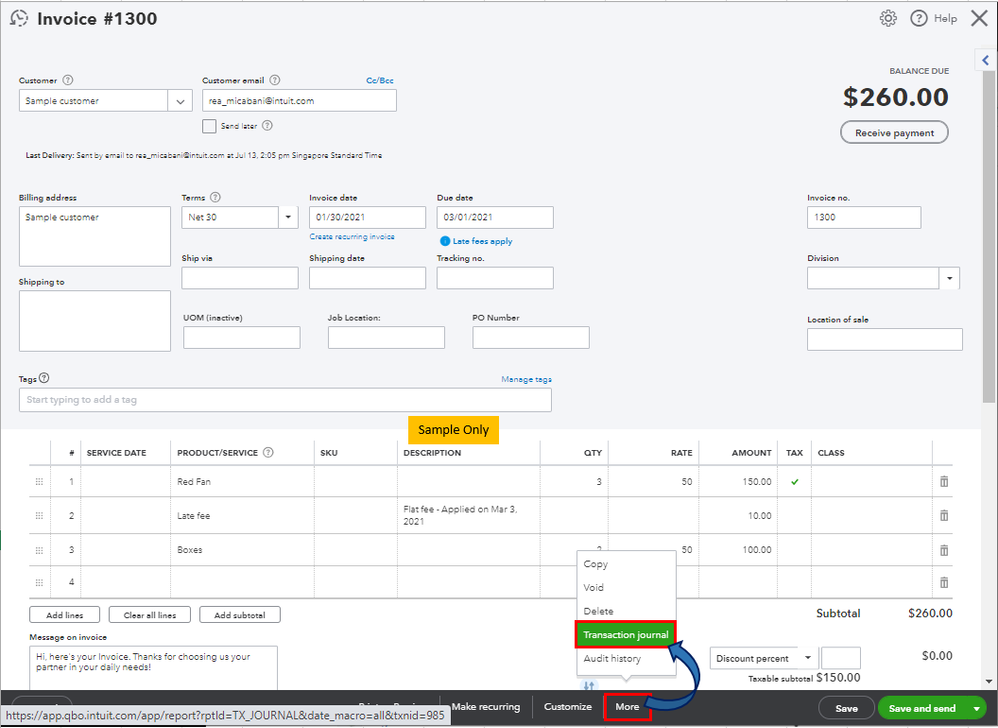998x728 pixels.
Task: Click Customize in the bottom bar
Action: [x=568, y=707]
